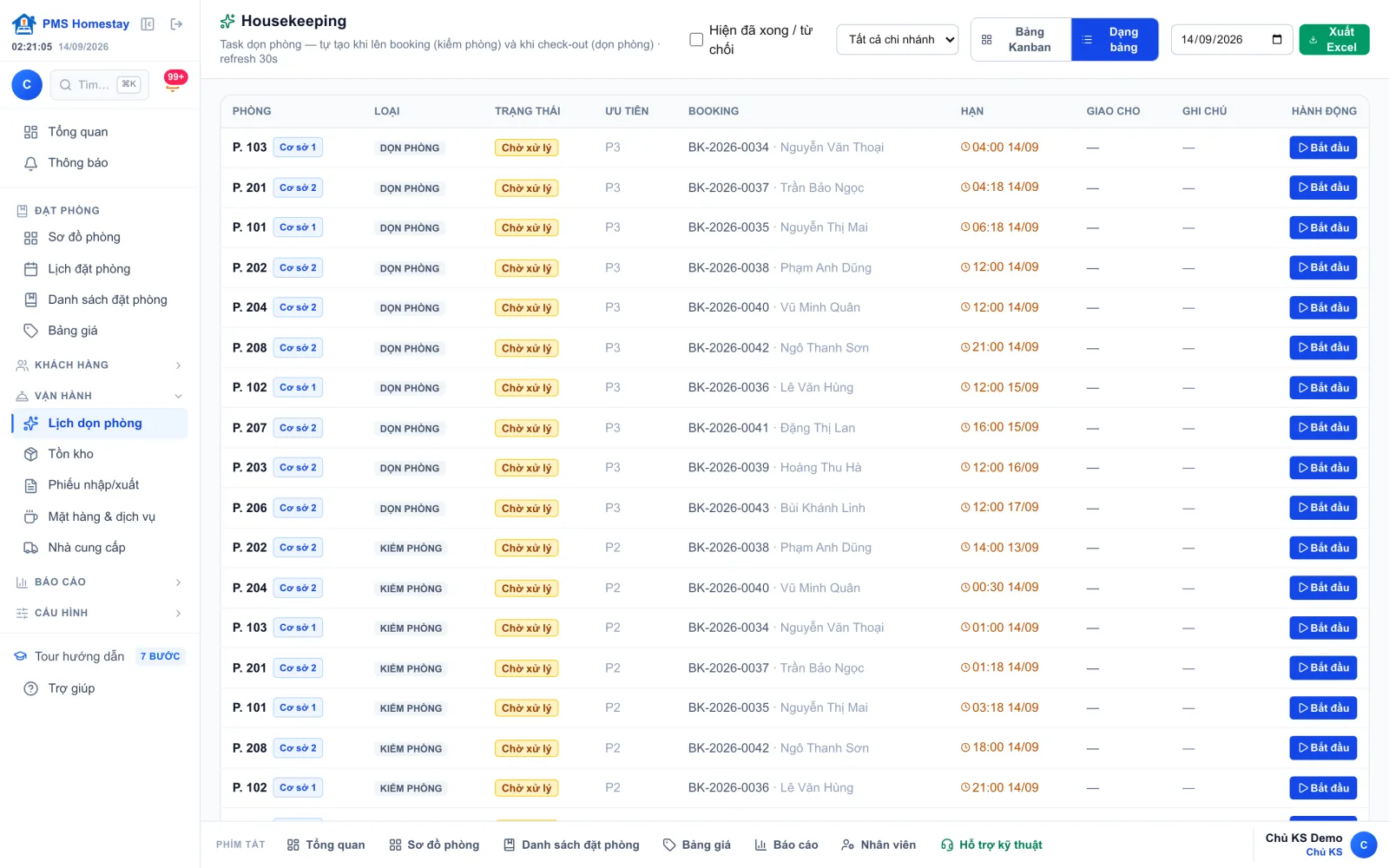The width and height of the screenshot is (1389, 868).
Task: Expand the BÁO CÁO sidebar section
Action: point(100,582)
